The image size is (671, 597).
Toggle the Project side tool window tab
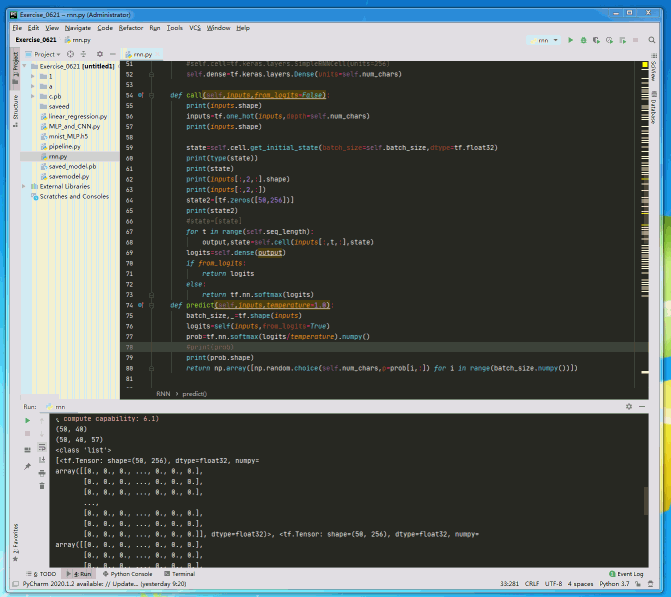(x=15, y=66)
